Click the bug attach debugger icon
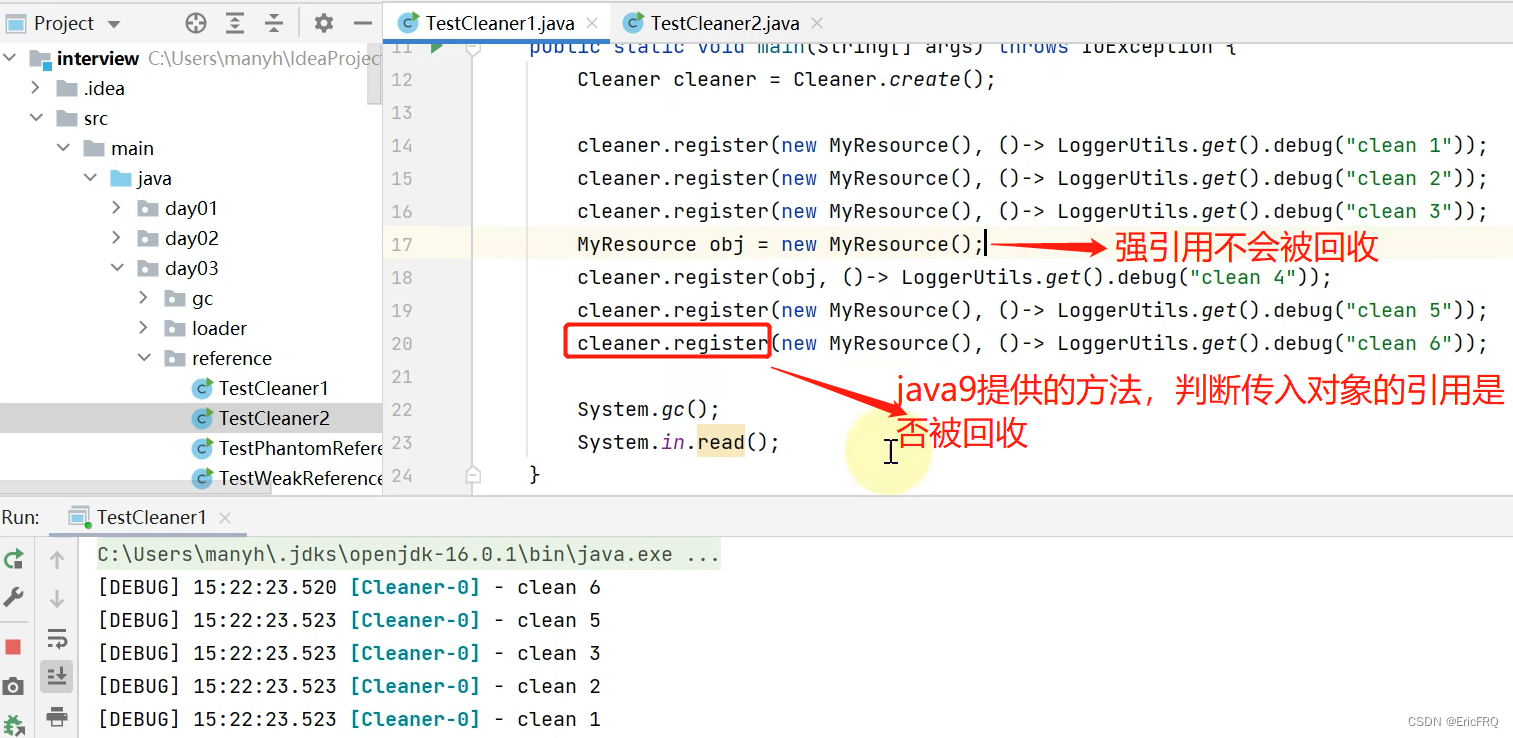This screenshot has height=738, width=1513. coord(14,725)
